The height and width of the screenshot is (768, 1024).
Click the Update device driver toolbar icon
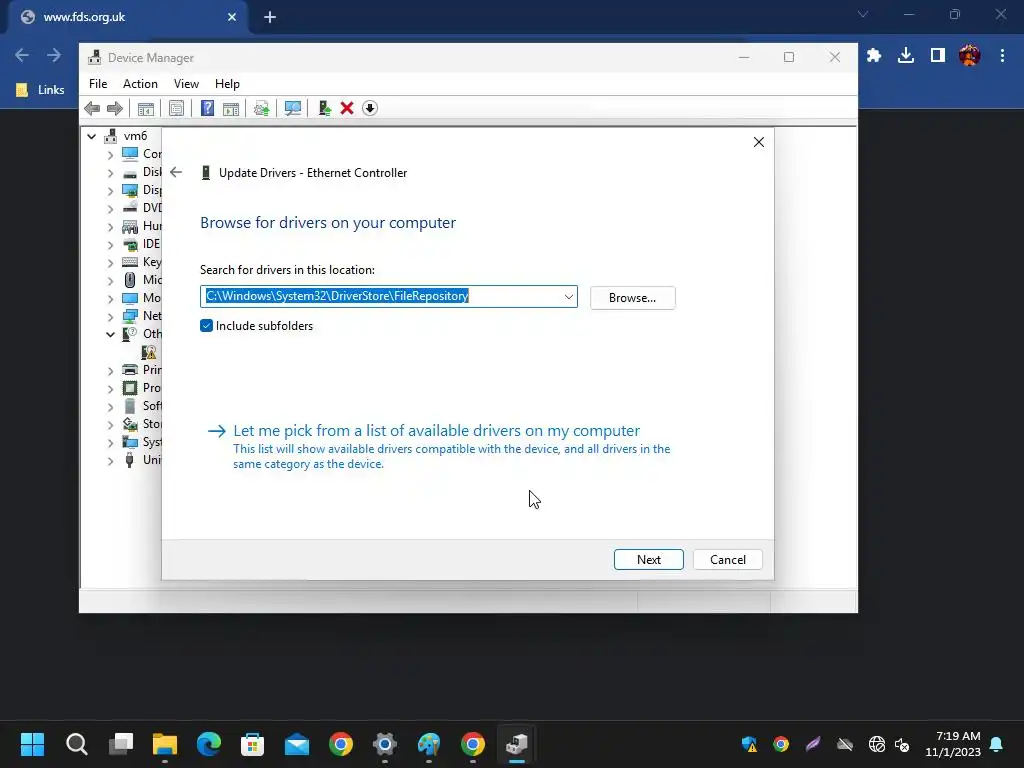(x=261, y=108)
